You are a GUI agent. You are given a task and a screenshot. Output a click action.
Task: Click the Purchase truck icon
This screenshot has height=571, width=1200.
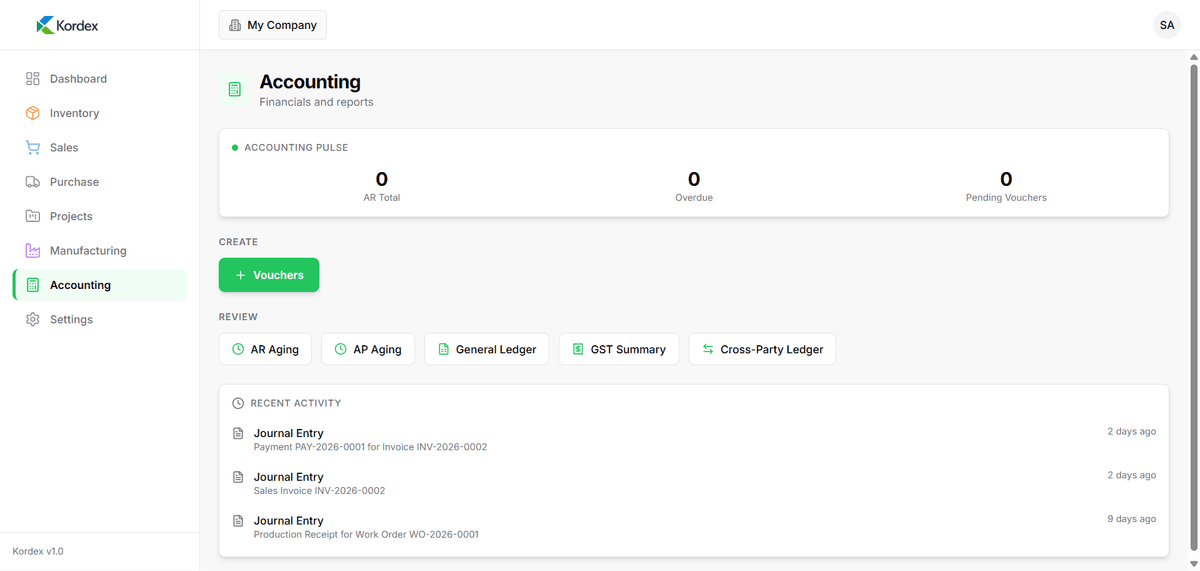33,182
